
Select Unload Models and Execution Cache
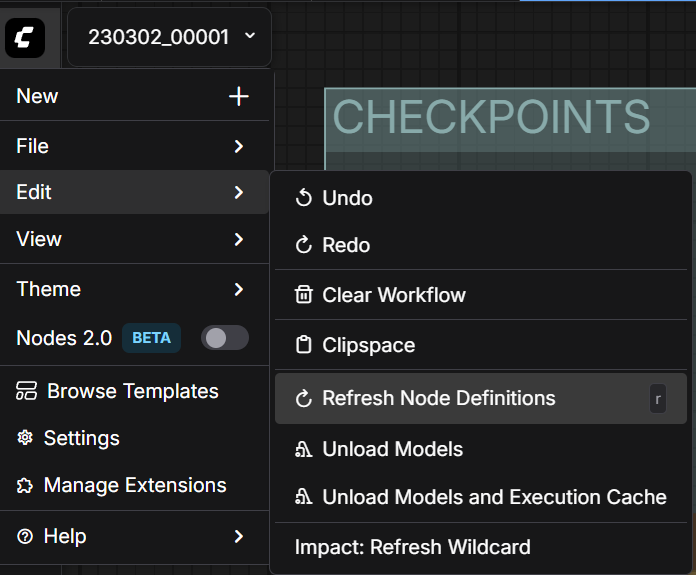481,497
